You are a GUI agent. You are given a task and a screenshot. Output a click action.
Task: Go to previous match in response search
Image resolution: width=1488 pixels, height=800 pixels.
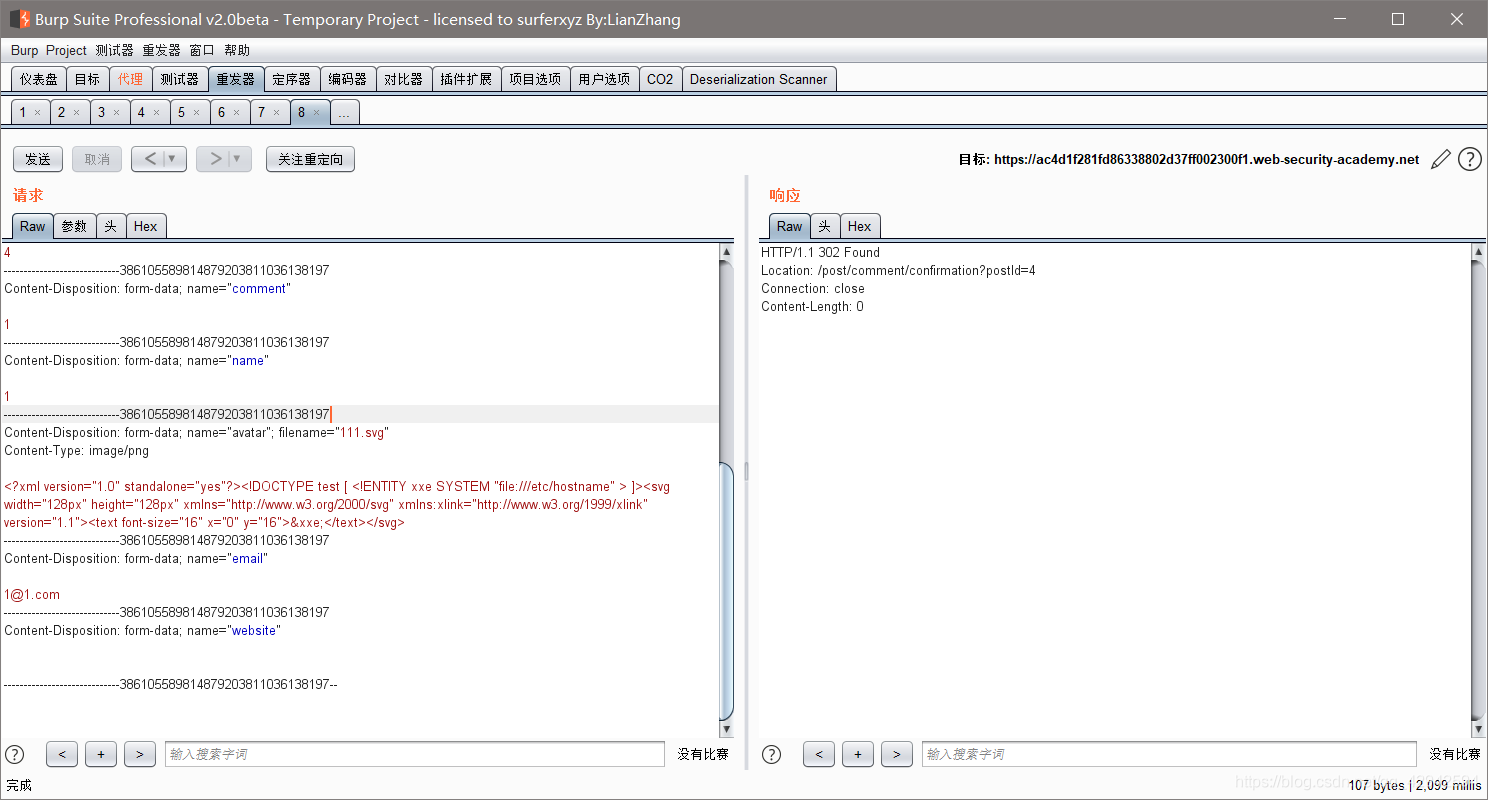[818, 754]
